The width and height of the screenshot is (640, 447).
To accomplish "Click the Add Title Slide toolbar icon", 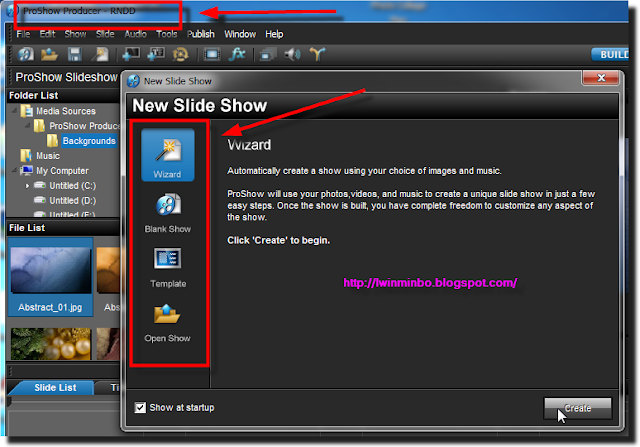I will click(156, 54).
